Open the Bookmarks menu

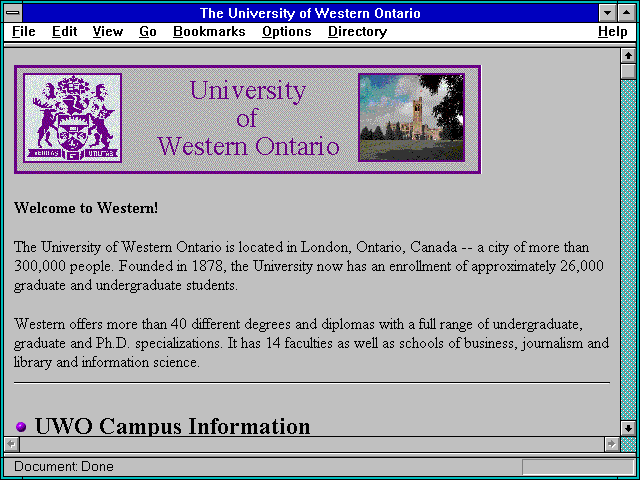pyautogui.click(x=209, y=32)
